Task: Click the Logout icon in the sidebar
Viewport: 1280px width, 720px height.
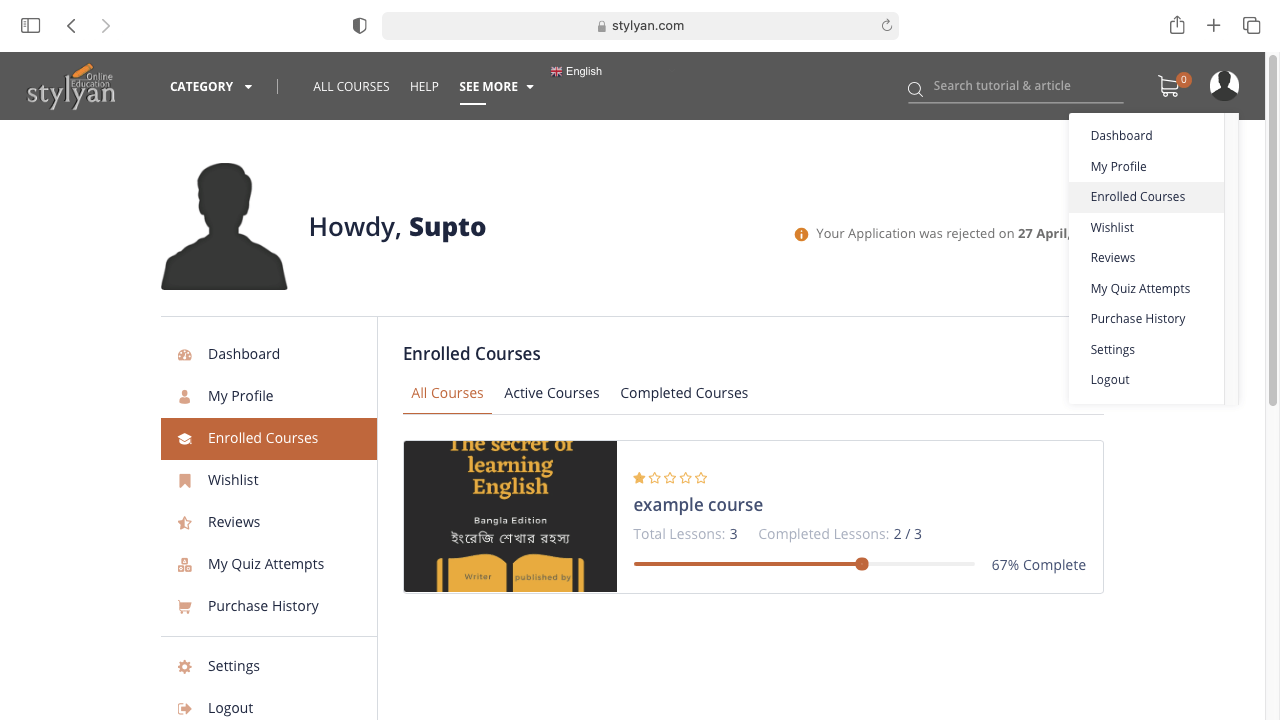Action: 184,708
